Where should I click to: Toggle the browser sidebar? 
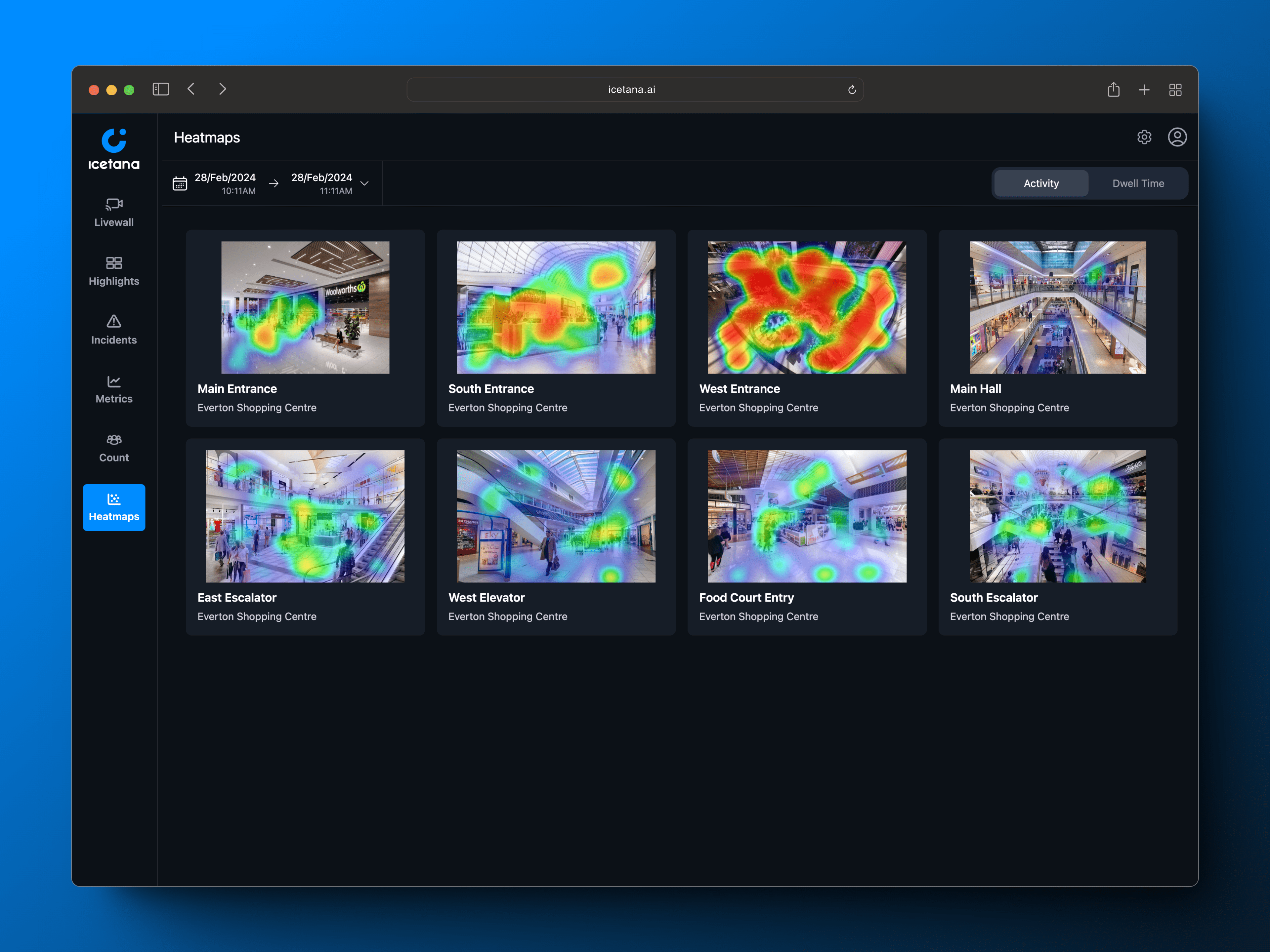(161, 89)
